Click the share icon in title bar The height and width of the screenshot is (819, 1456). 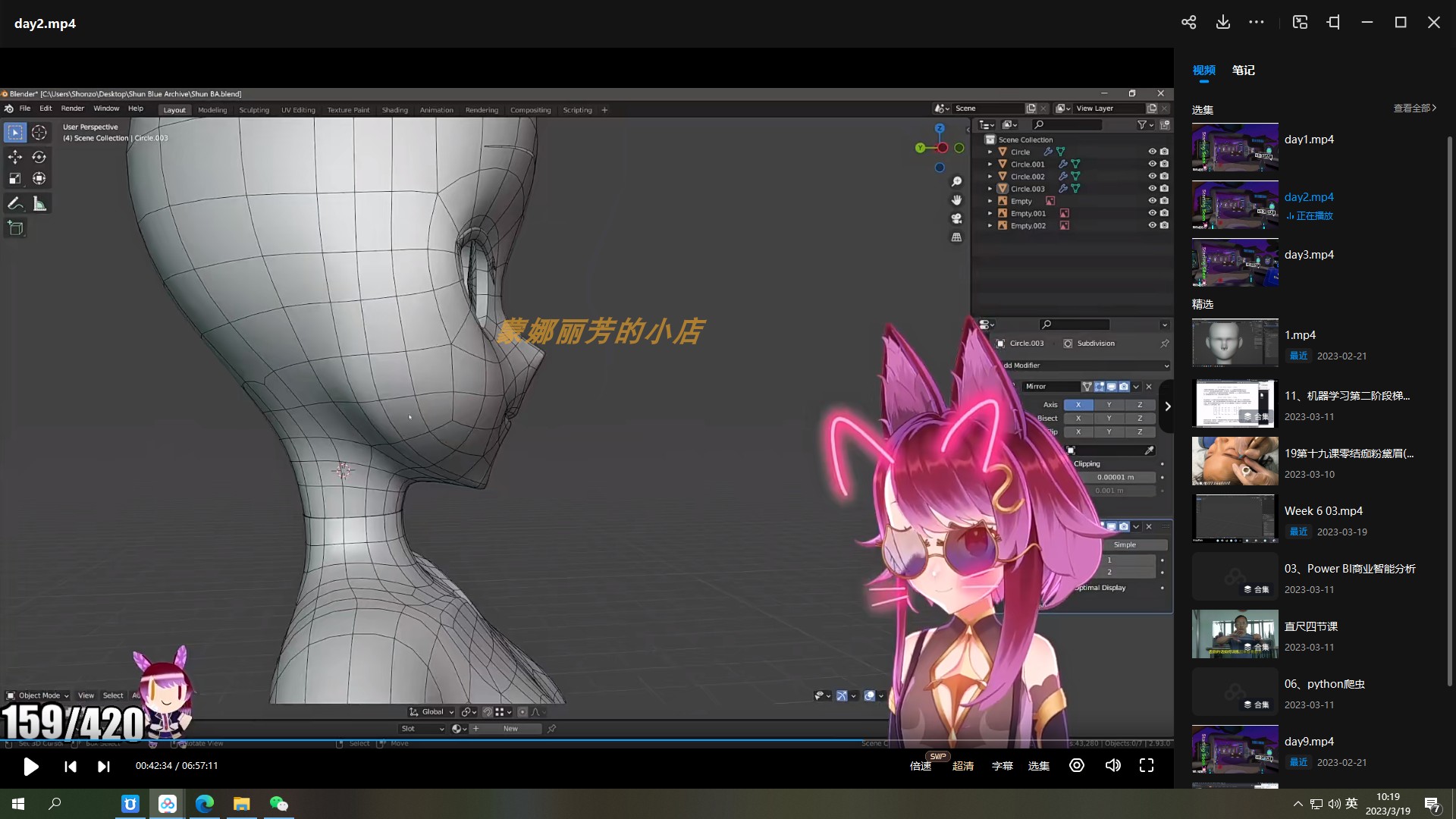tap(1188, 23)
